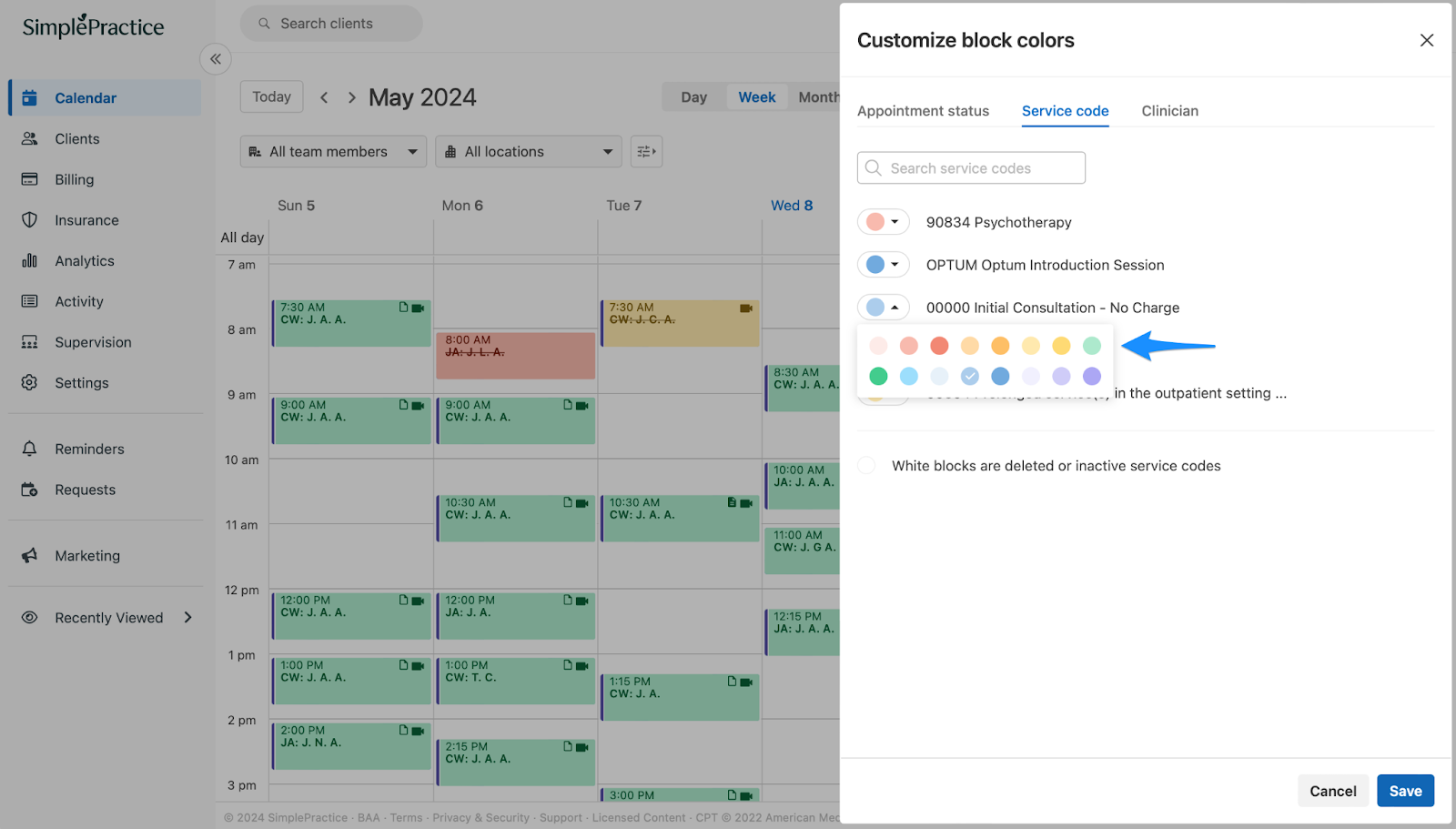Switch calendar to Day view
1456x829 pixels.
click(x=693, y=97)
